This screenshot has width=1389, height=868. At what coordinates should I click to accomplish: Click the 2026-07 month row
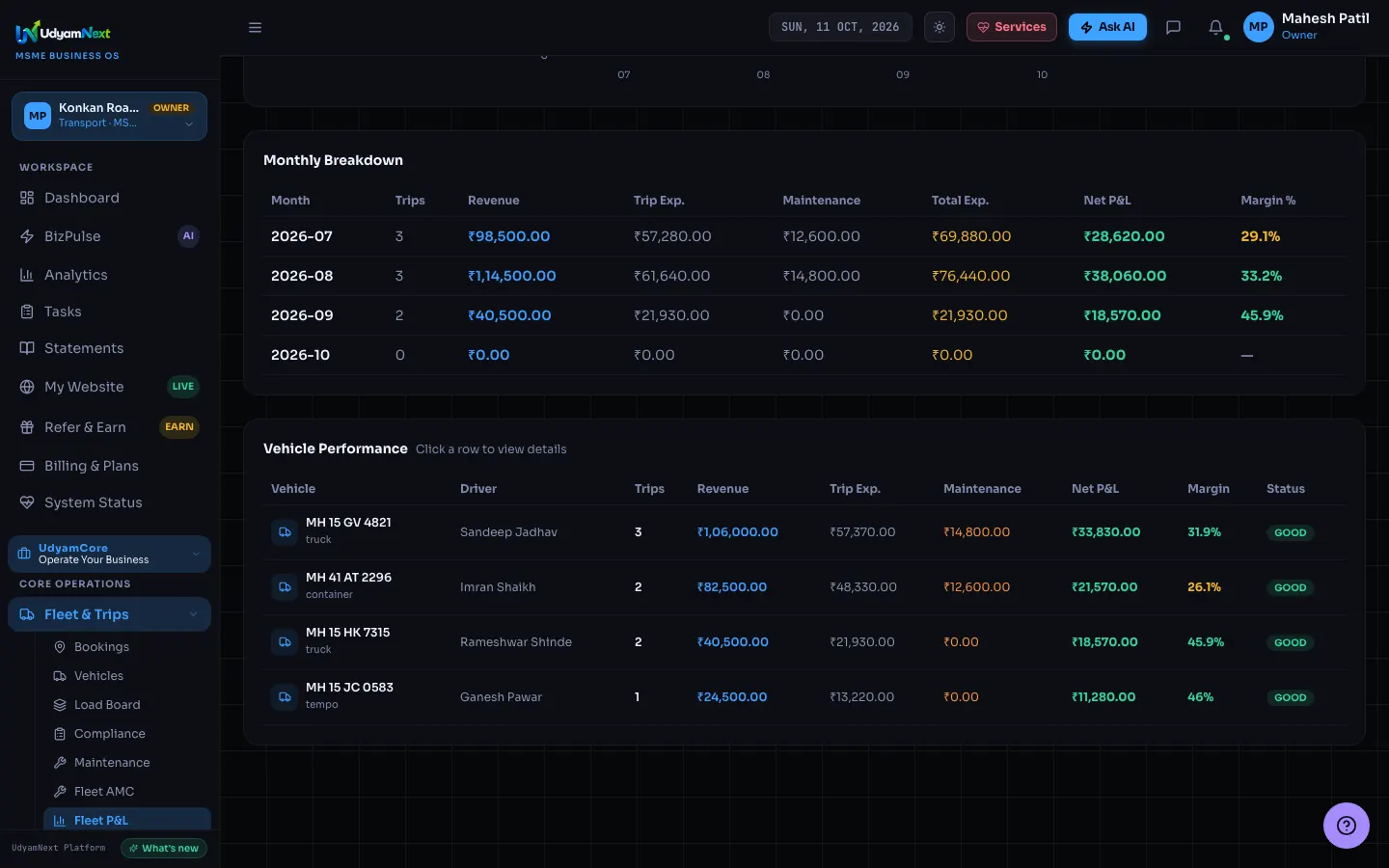coord(804,236)
